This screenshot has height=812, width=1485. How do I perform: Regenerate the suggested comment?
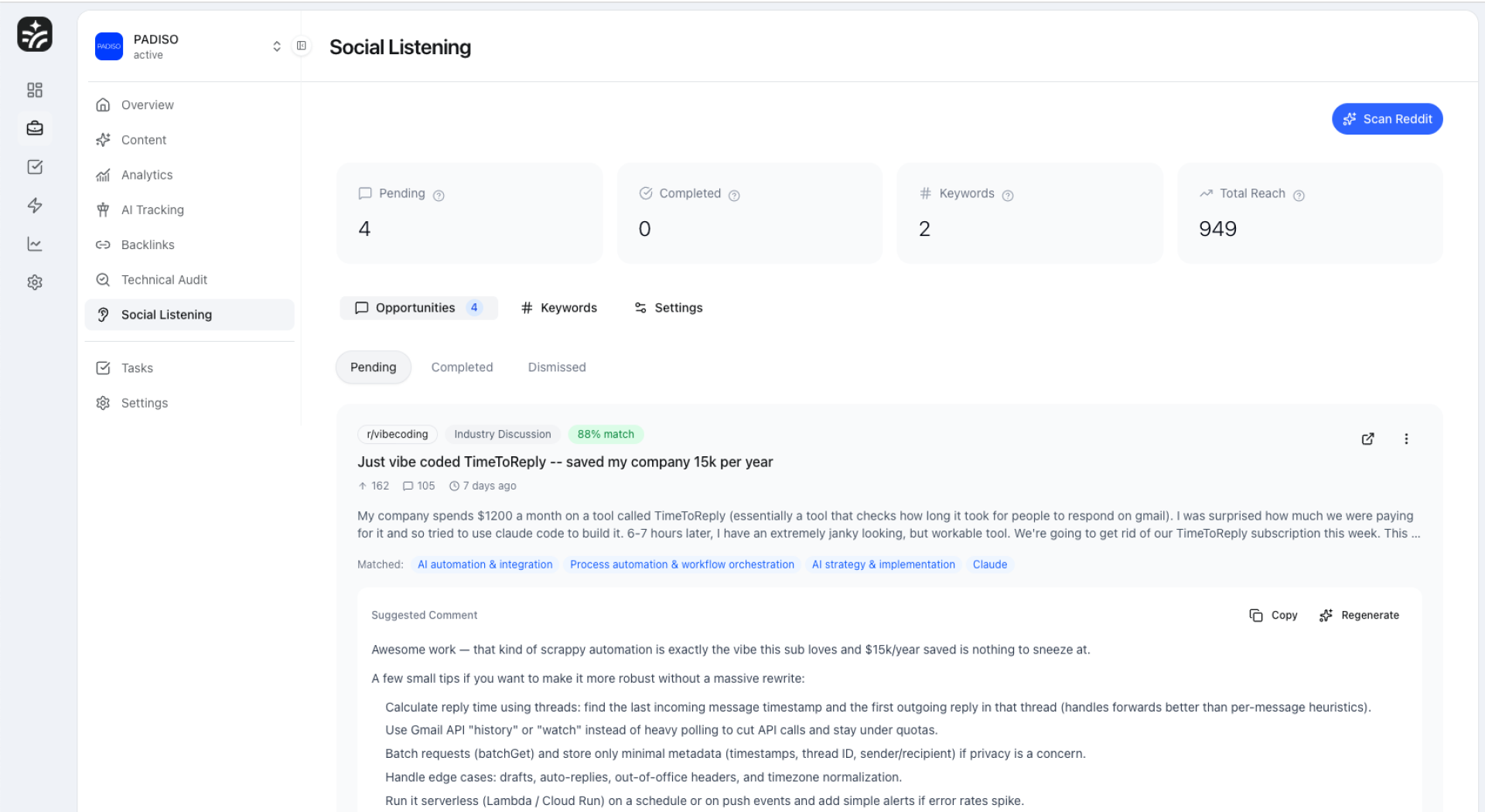(x=1359, y=616)
